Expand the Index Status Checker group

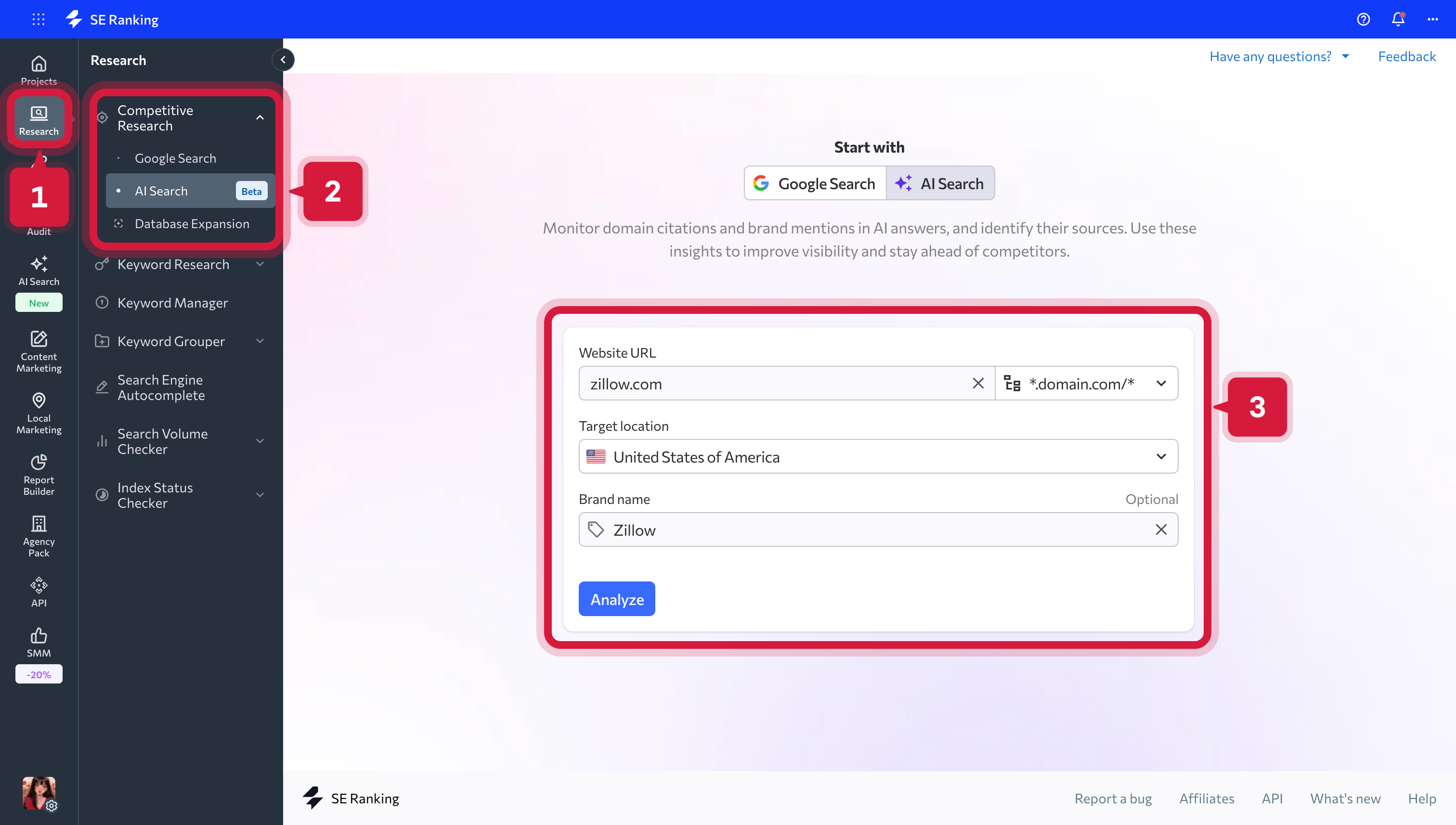click(260, 495)
